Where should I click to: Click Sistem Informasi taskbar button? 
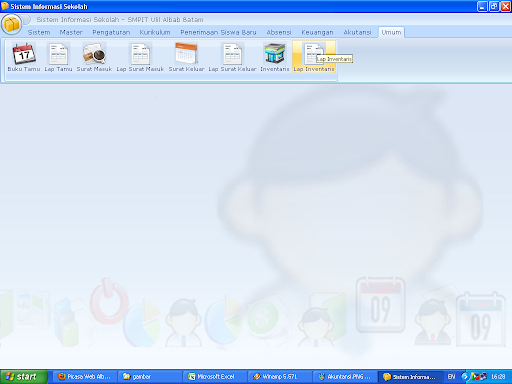click(x=410, y=377)
